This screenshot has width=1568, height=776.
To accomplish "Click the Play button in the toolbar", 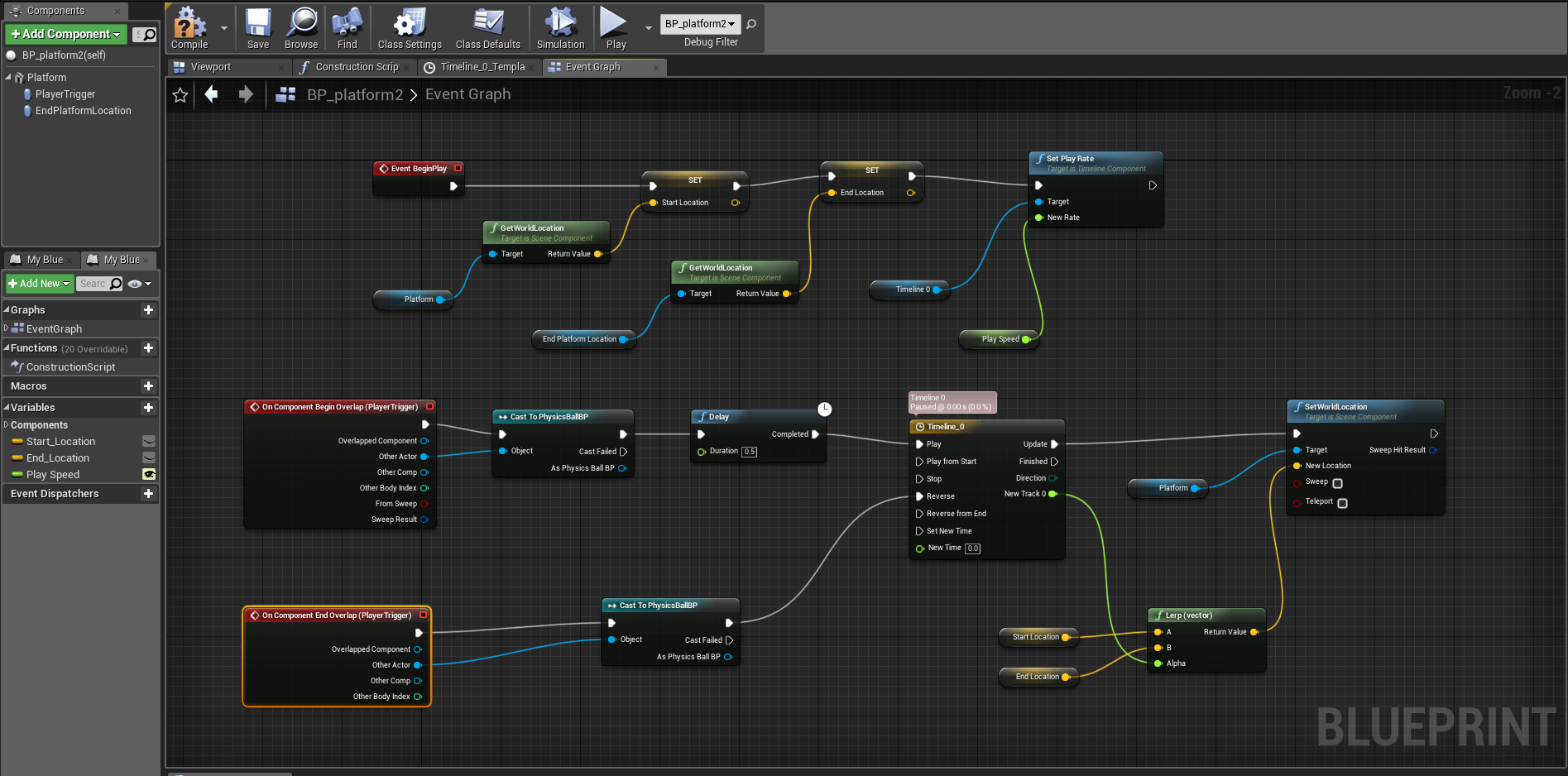I will pos(616,28).
